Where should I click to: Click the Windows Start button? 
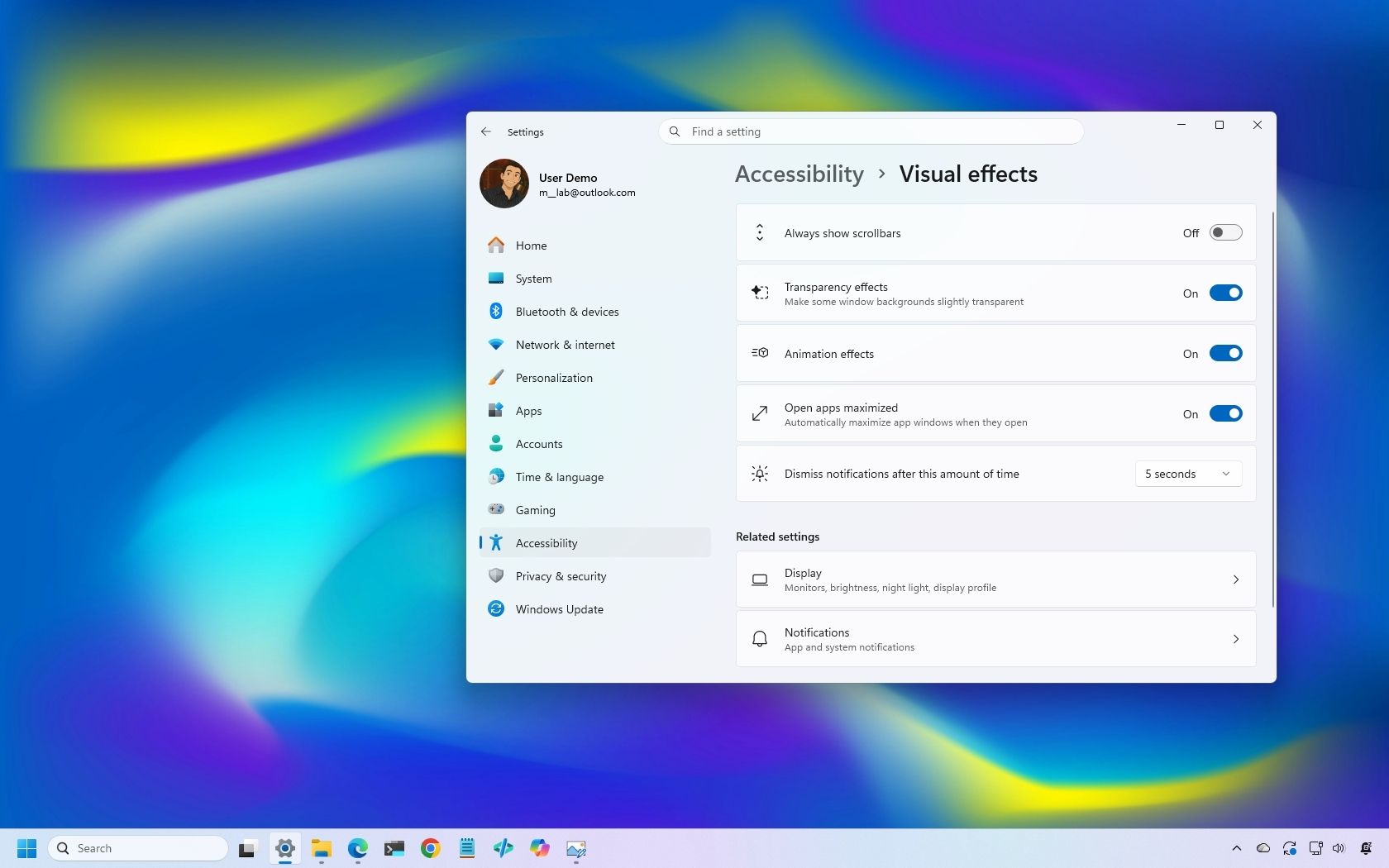click(26, 848)
